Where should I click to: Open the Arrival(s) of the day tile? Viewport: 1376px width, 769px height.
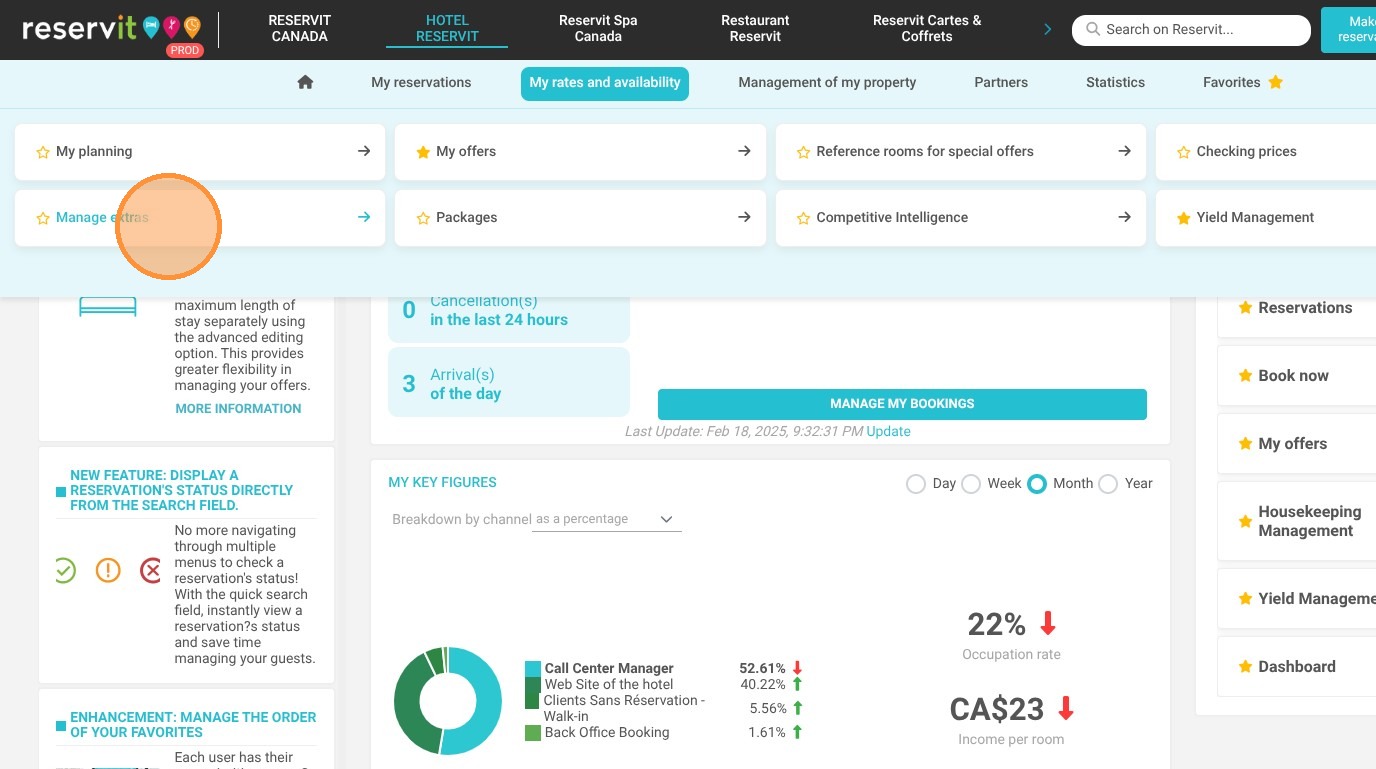point(509,383)
